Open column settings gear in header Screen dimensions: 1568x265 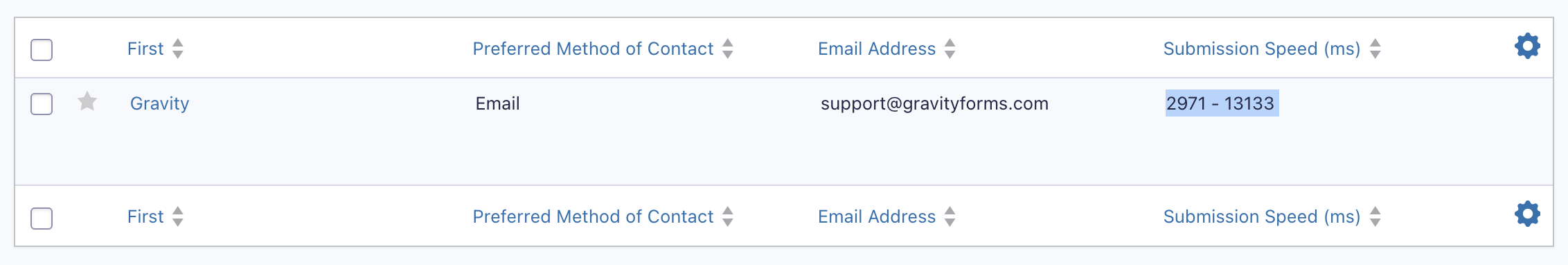click(1526, 46)
